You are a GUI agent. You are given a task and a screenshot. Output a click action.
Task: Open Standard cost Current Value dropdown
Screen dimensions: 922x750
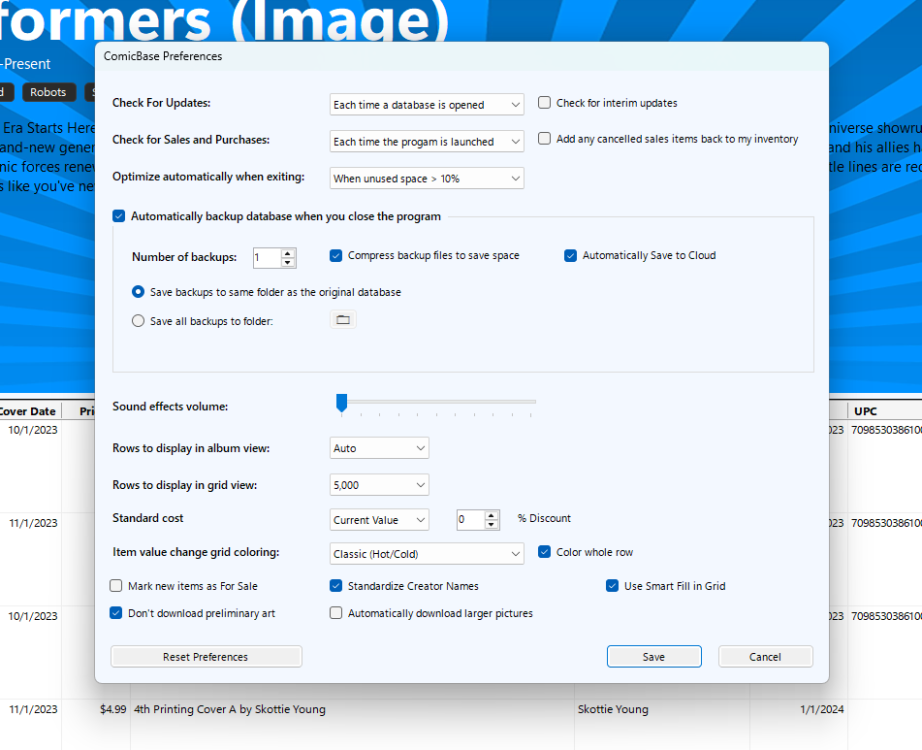379,520
